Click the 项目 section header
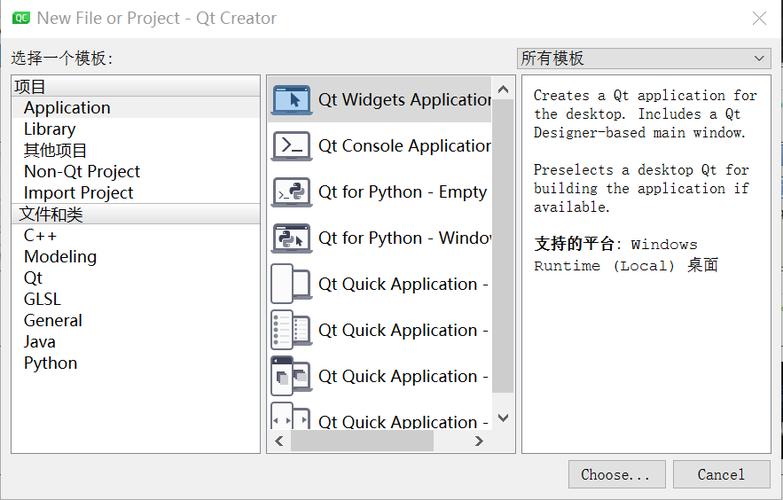Screen dimensions: 783x500 coord(136,86)
